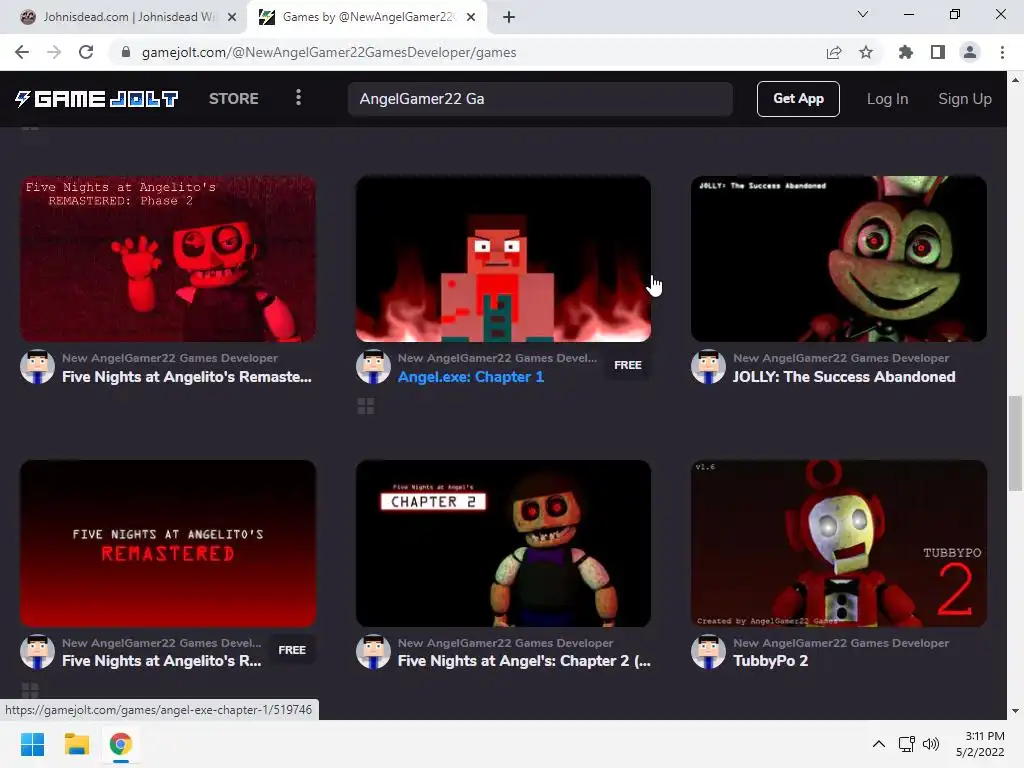Open the Extensions puzzle icon
Viewport: 1024px width, 768px height.
906,52
